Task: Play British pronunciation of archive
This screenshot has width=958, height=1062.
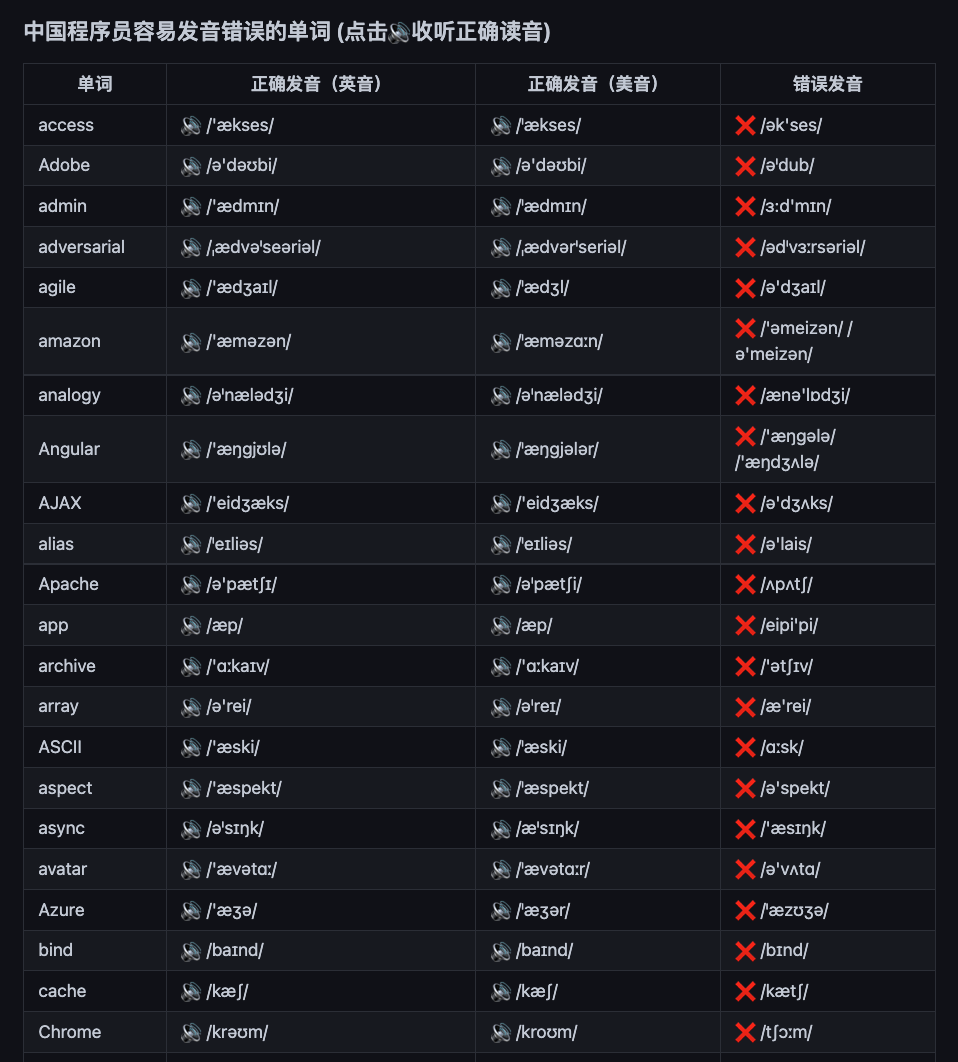Action: coord(191,666)
